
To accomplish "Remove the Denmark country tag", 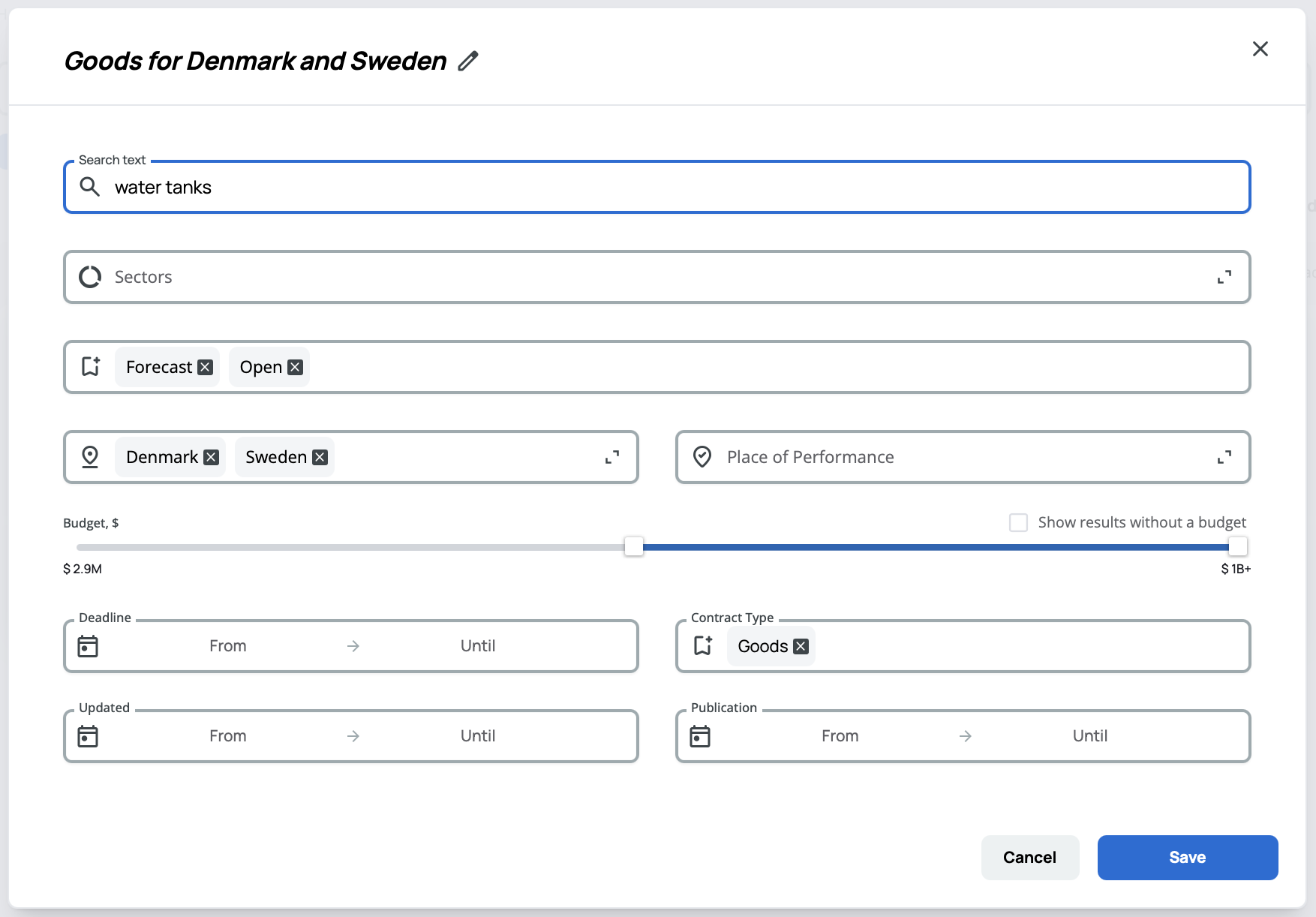I will (x=212, y=457).
